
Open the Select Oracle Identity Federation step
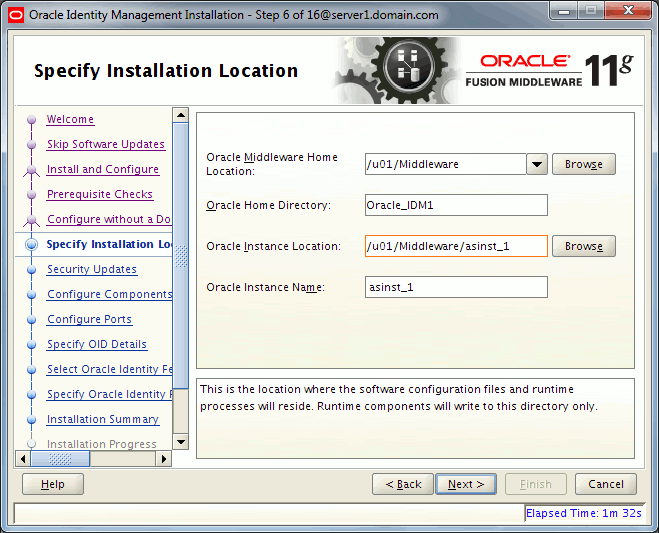click(x=109, y=369)
